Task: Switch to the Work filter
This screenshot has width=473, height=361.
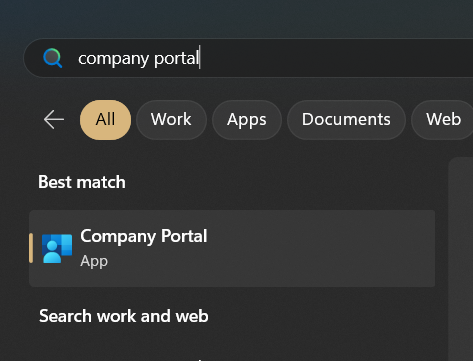Action: coord(171,120)
